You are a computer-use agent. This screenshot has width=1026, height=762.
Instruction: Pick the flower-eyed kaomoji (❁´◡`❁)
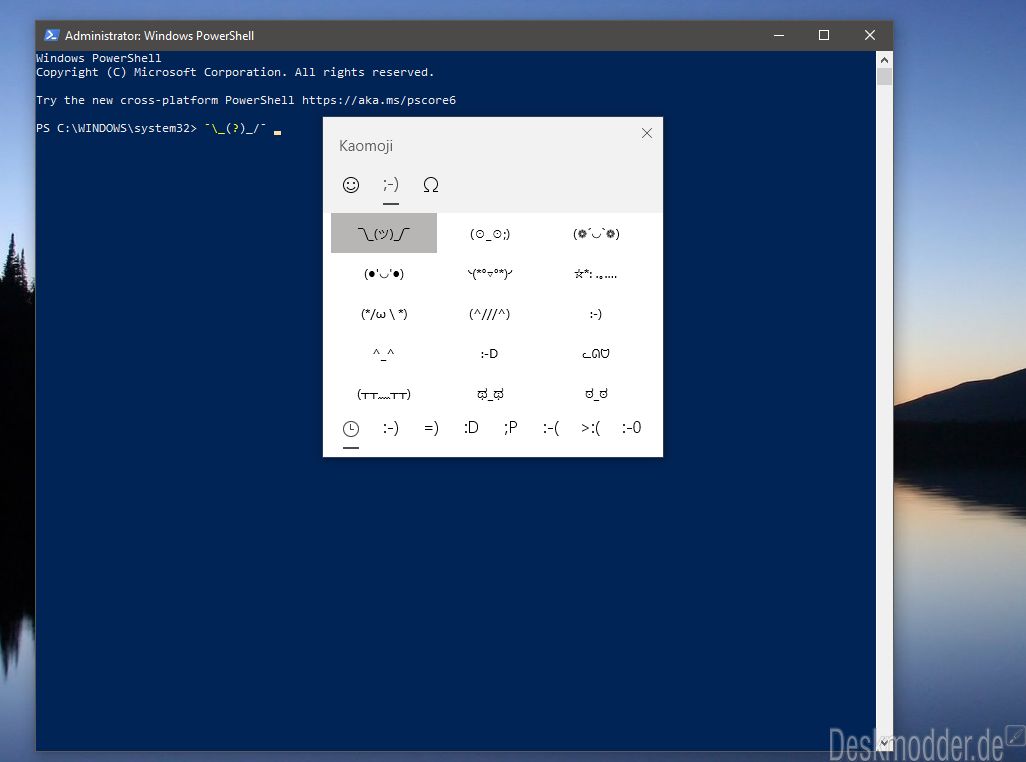click(596, 234)
